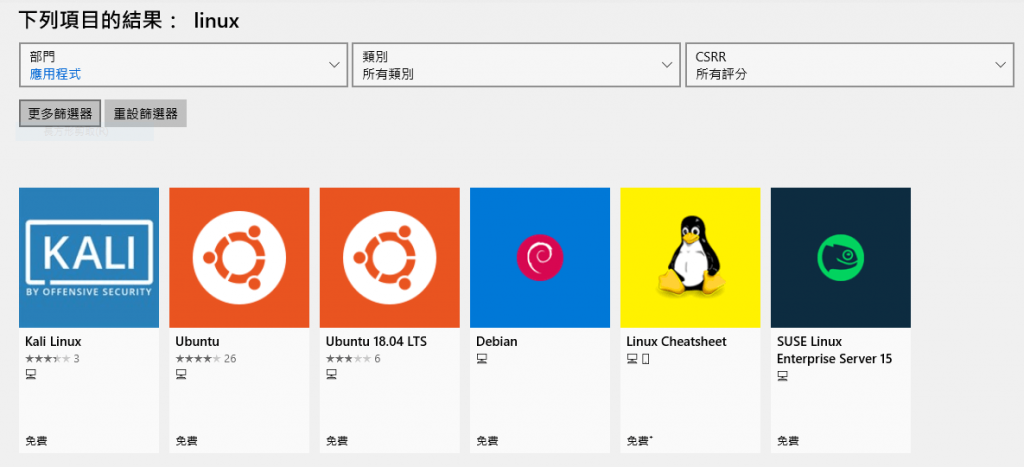
Task: Open the Ubuntu app tile image
Action: pos(239,257)
